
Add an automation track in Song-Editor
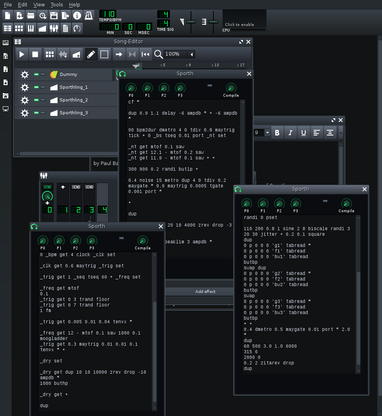tap(76, 54)
